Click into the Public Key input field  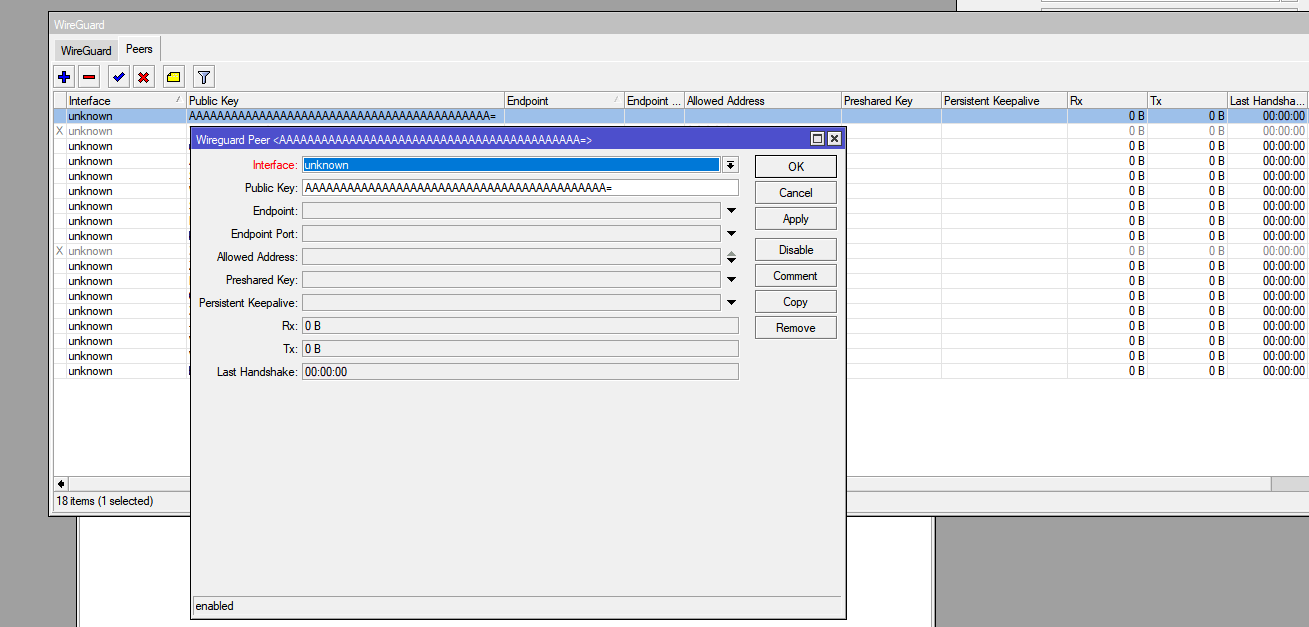520,188
